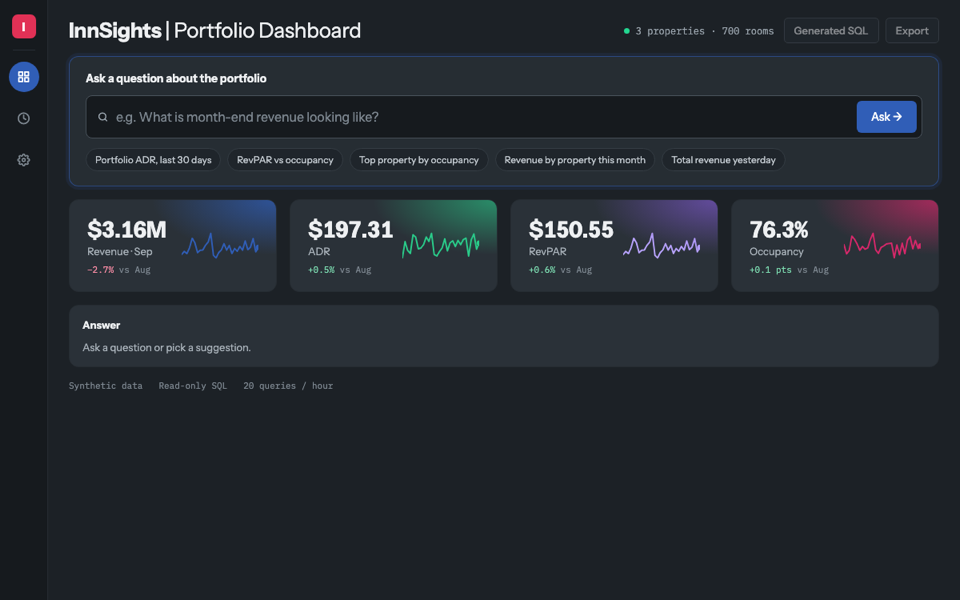Click the blue Revenue sparkline chart
Image resolution: width=960 pixels, height=600 pixels.
220,246
